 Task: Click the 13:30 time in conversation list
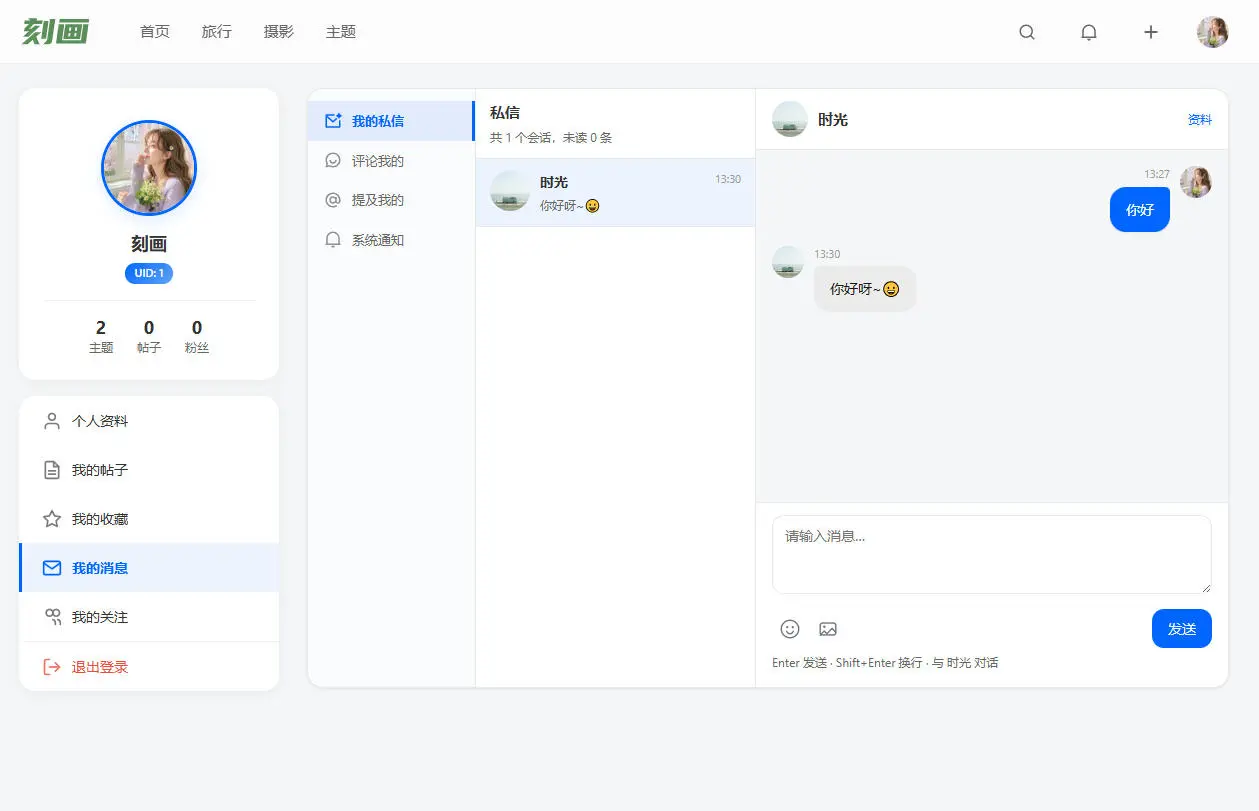[x=728, y=179]
